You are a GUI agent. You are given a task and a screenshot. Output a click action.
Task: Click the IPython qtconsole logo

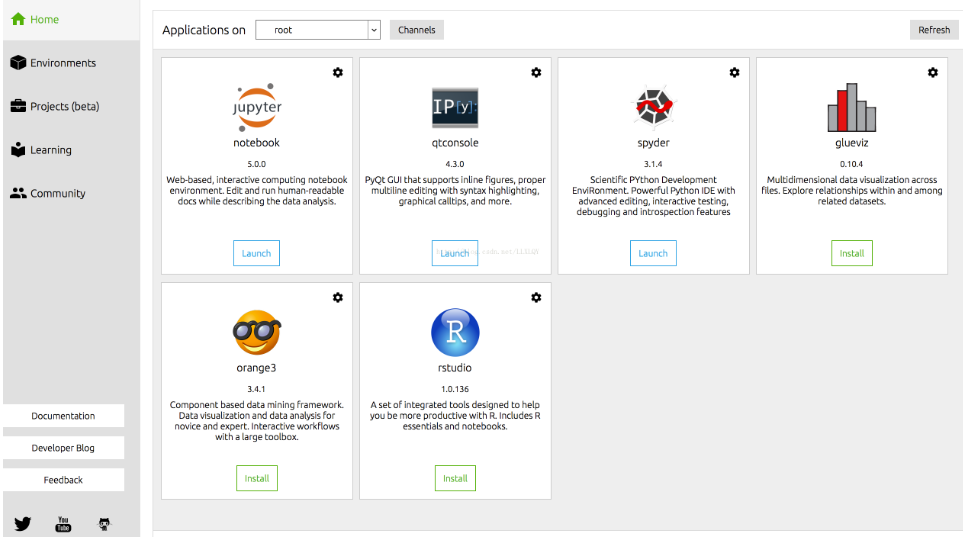point(454,107)
